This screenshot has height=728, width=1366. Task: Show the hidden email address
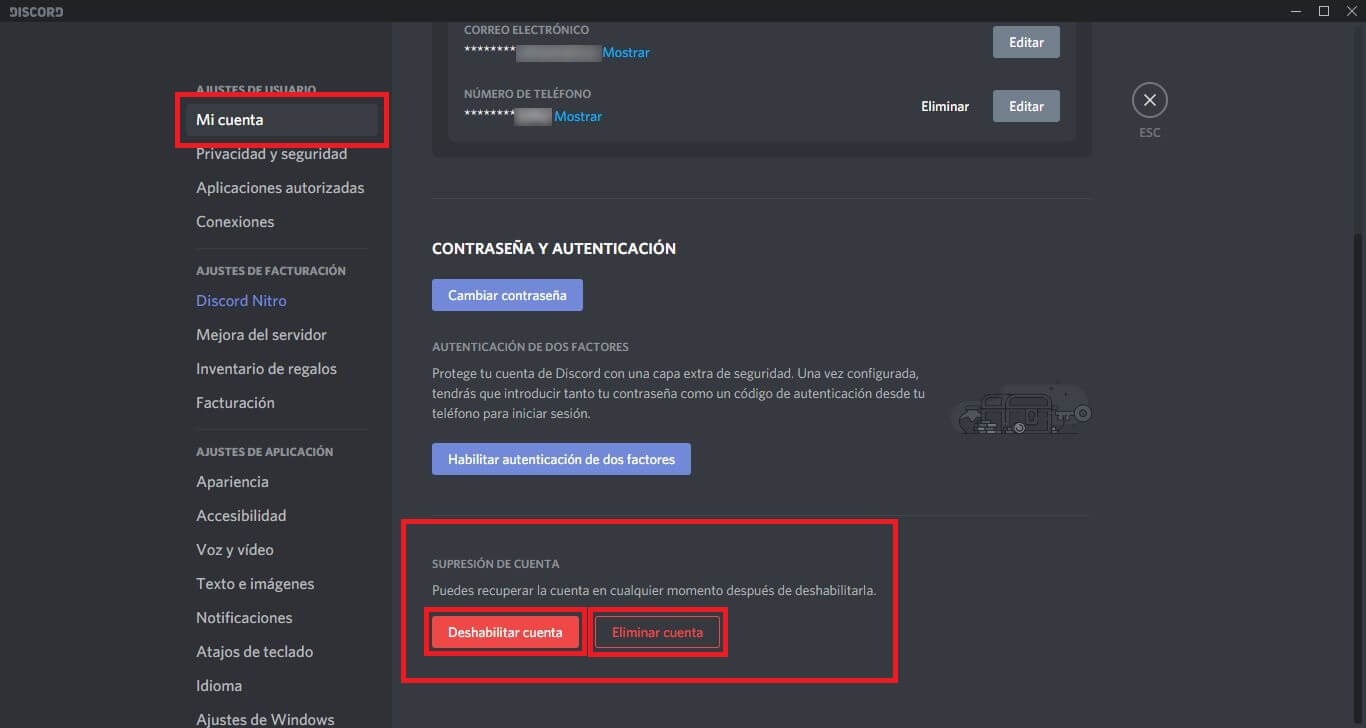[x=626, y=52]
